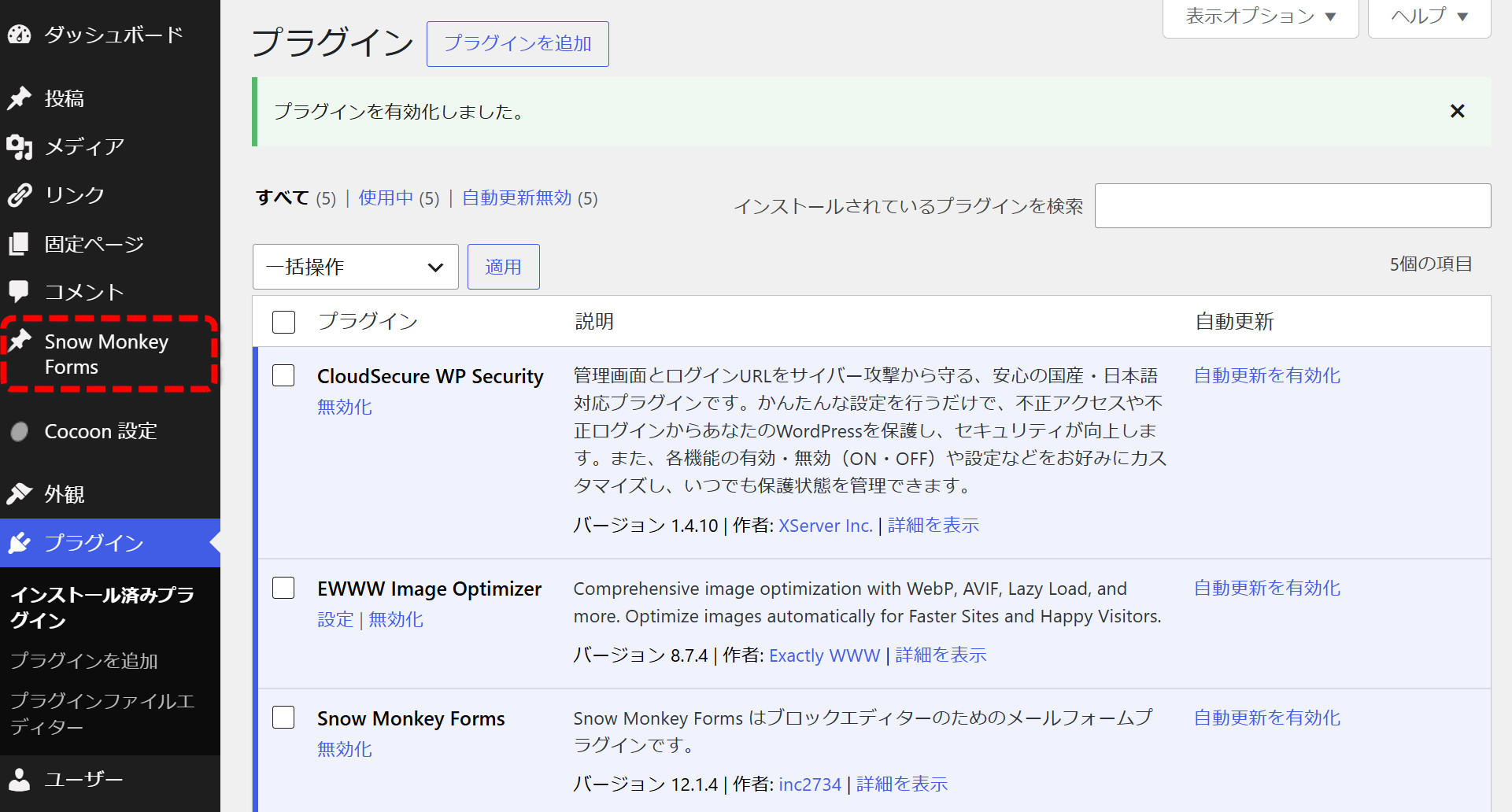This screenshot has width=1512, height=812.
Task: Open ダッシュボード menu
Action: pos(110,35)
